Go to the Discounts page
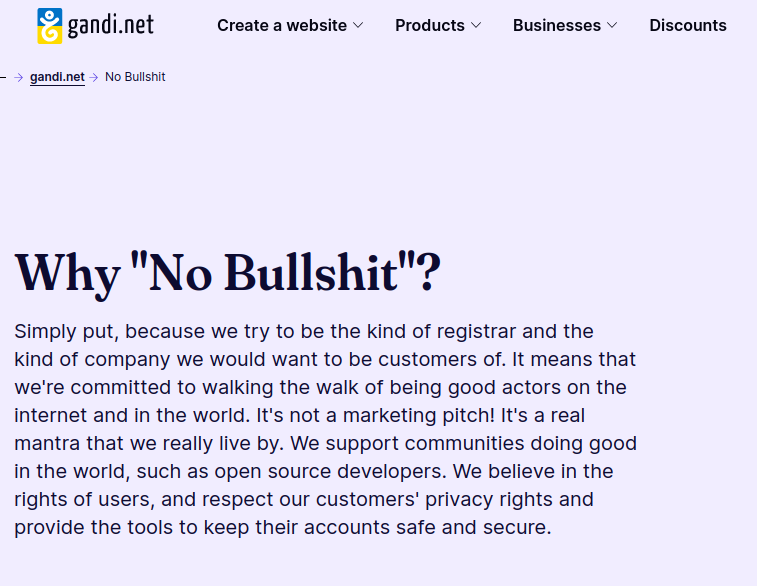 pos(688,26)
